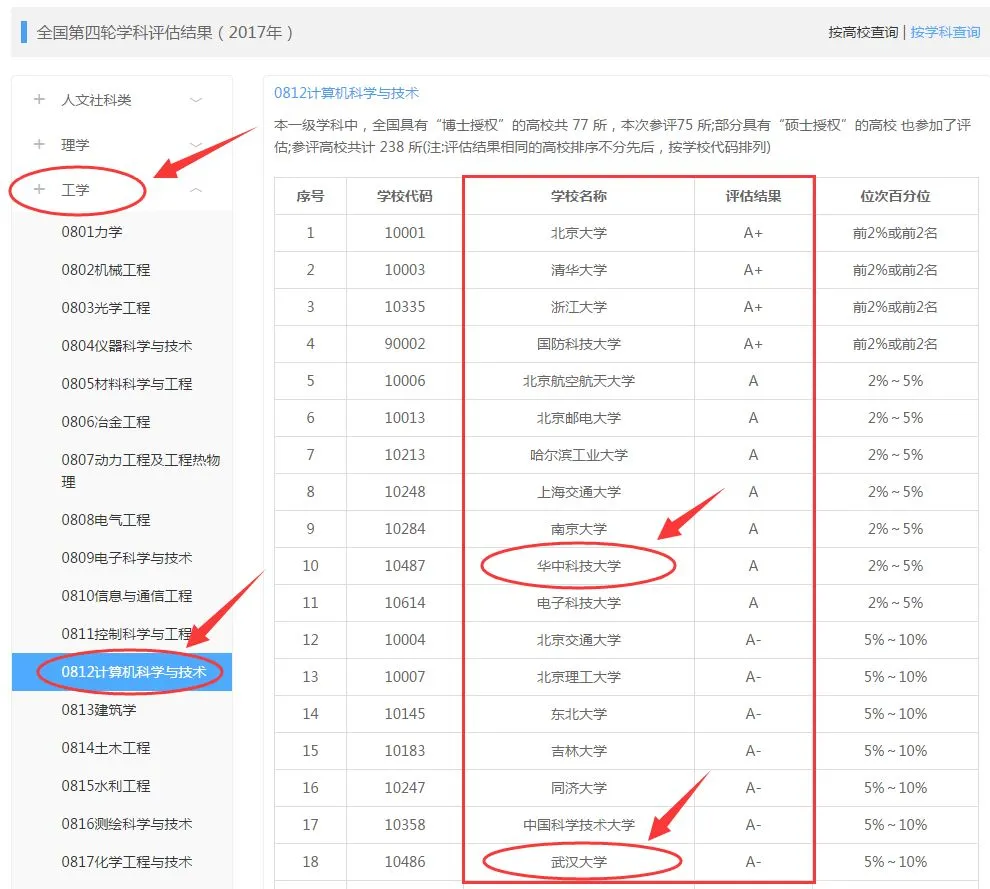Expand the 人文社科类 chevron
Viewport: 990px width, 889px height.
click(x=196, y=100)
